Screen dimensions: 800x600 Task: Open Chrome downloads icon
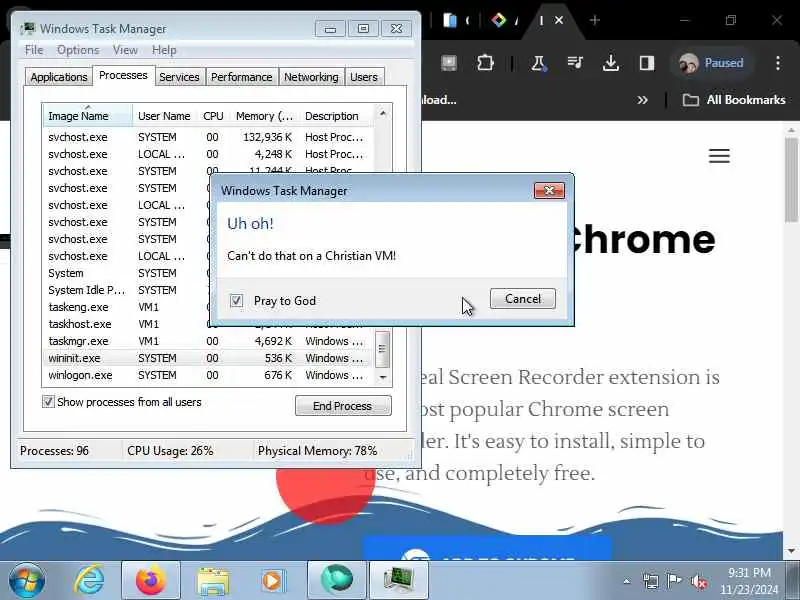tap(611, 63)
